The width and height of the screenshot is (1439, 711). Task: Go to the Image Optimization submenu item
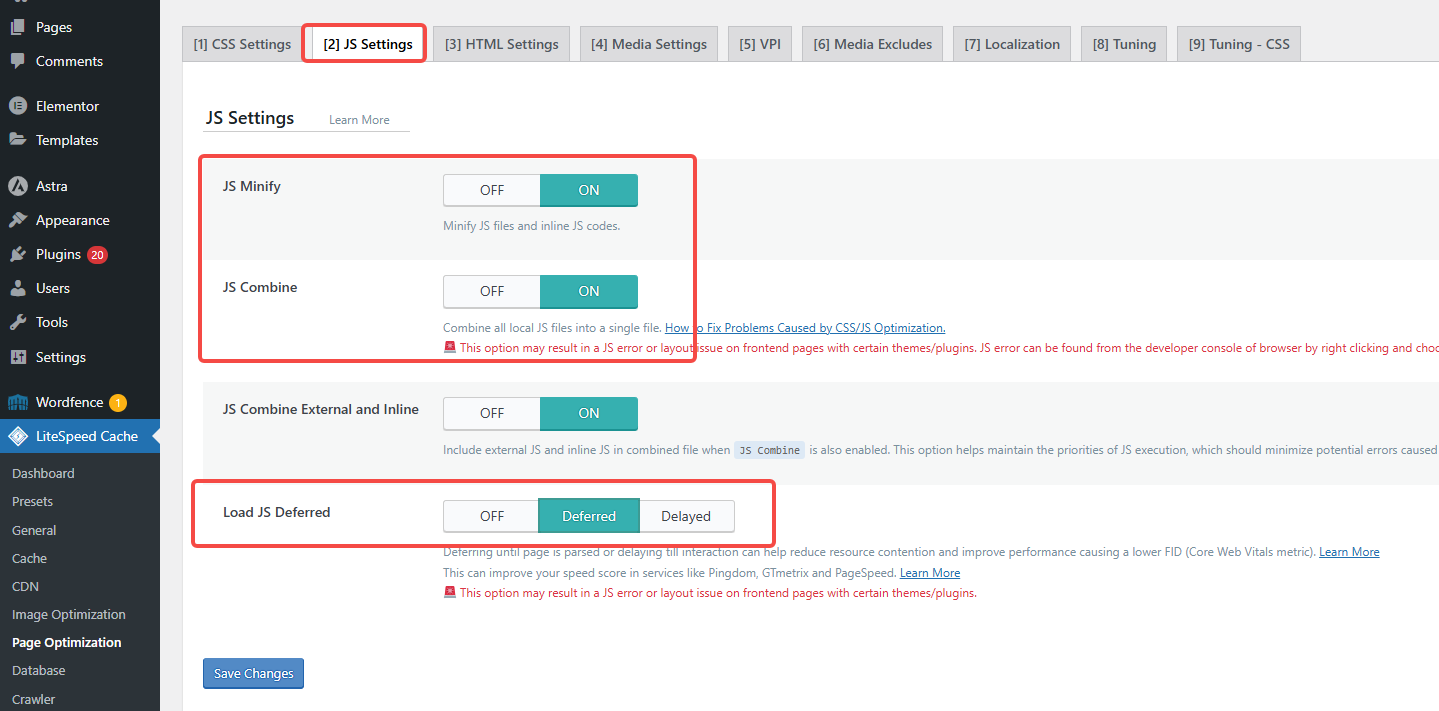pyautogui.click(x=68, y=614)
